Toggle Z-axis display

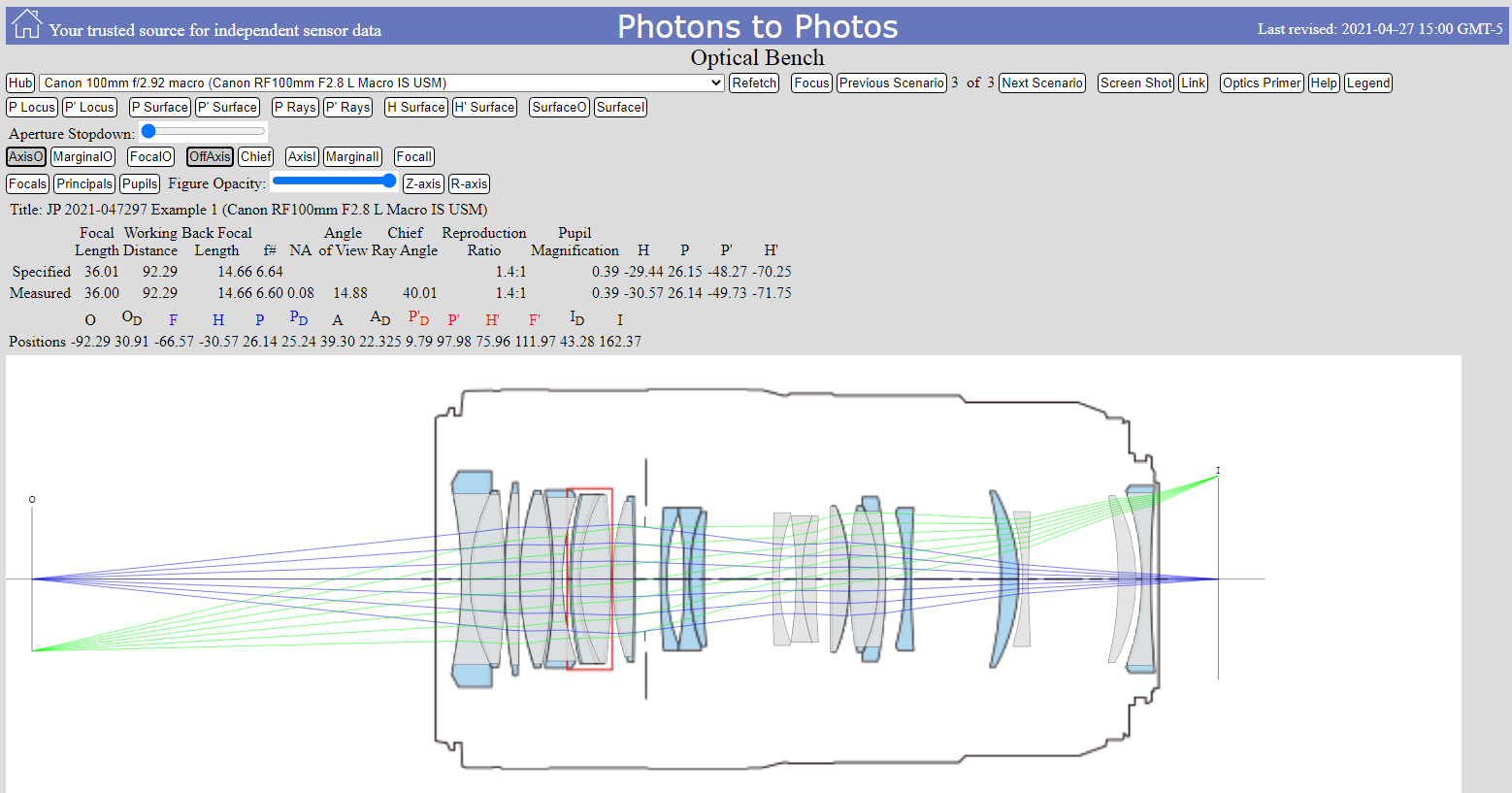(x=423, y=184)
